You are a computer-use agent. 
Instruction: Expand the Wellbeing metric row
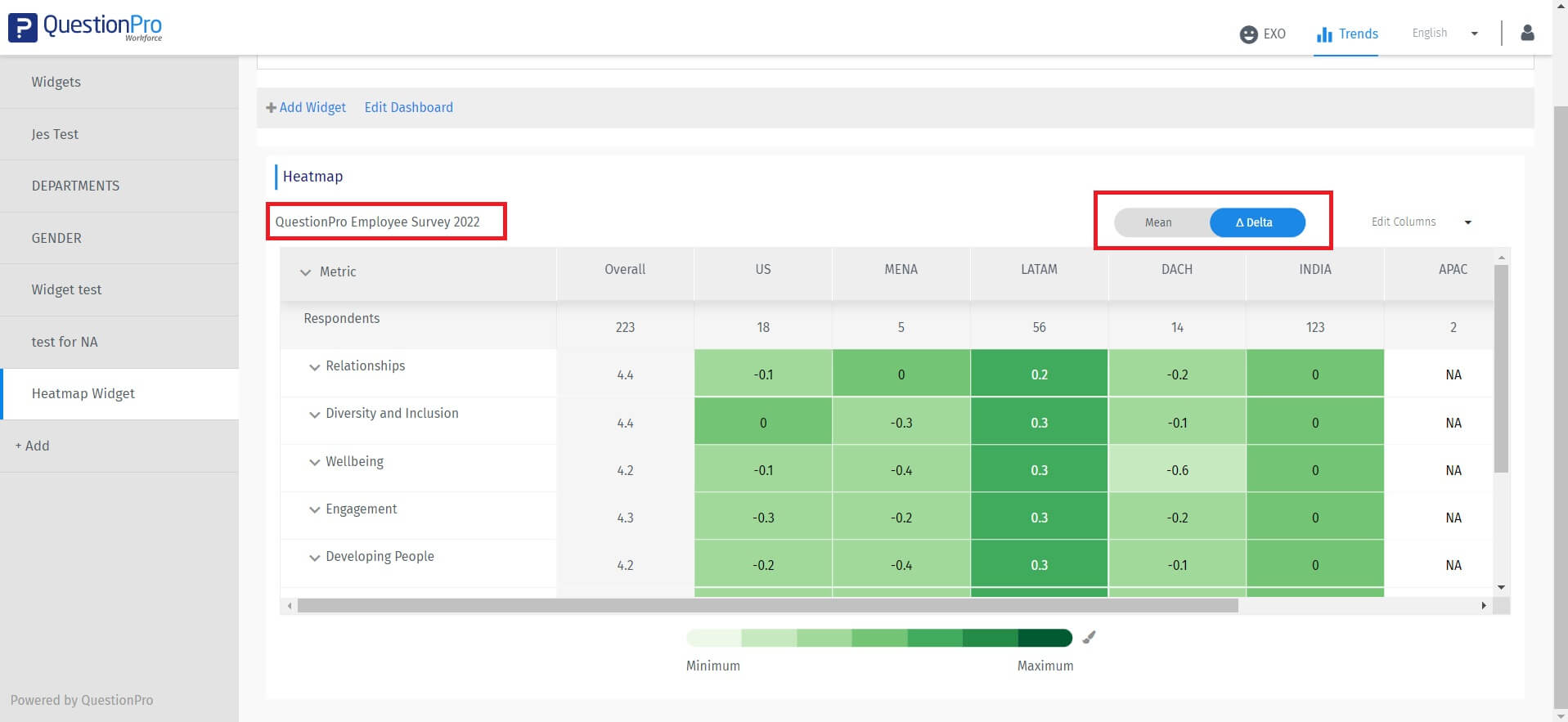tap(314, 462)
